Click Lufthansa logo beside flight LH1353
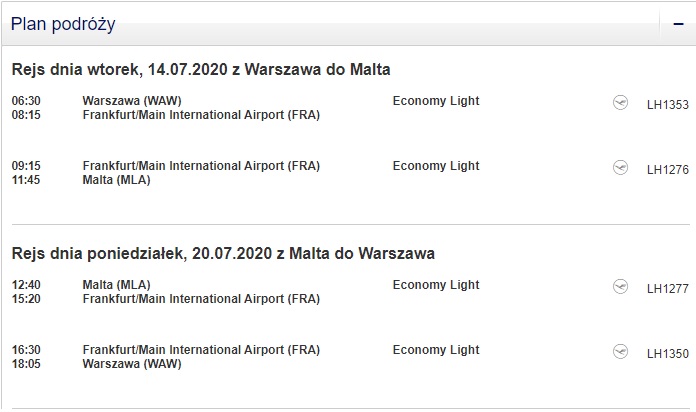 point(620,103)
